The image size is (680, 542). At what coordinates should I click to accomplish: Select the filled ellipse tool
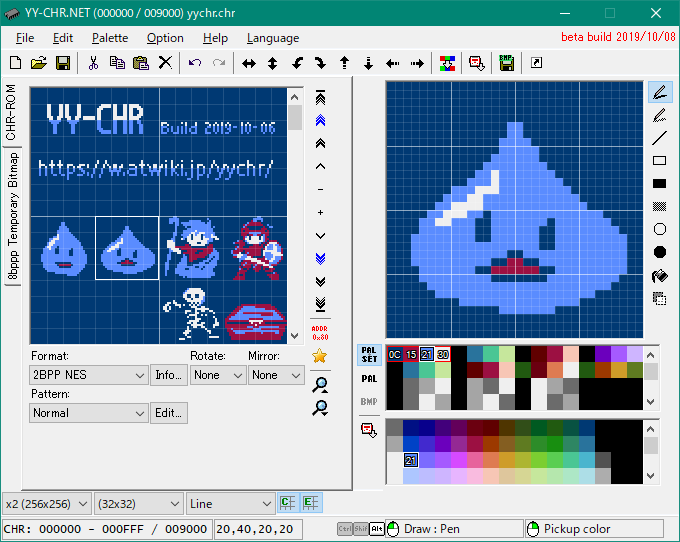(660, 252)
